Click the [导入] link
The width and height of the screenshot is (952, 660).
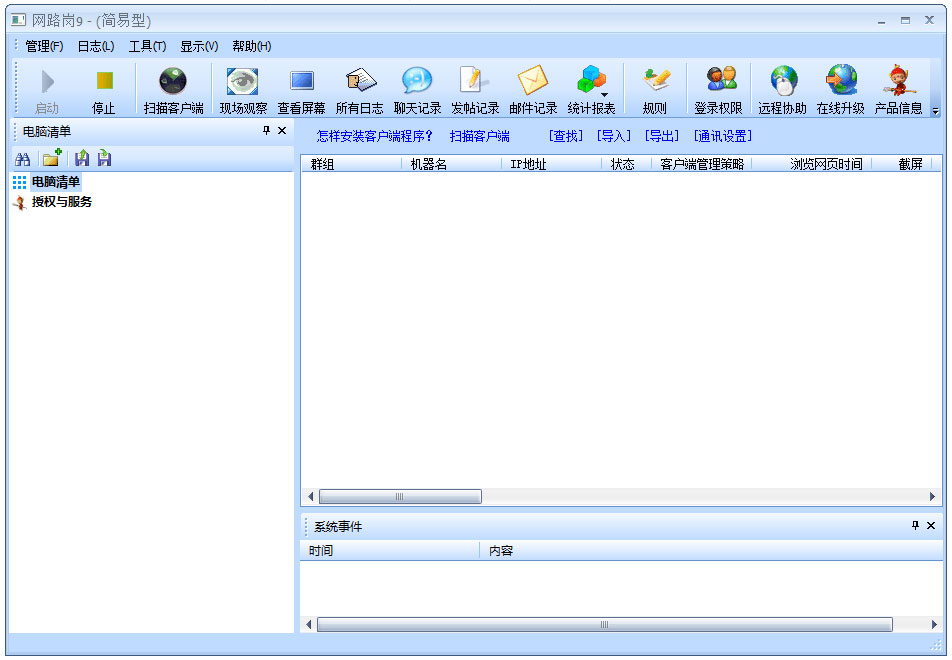[x=613, y=136]
